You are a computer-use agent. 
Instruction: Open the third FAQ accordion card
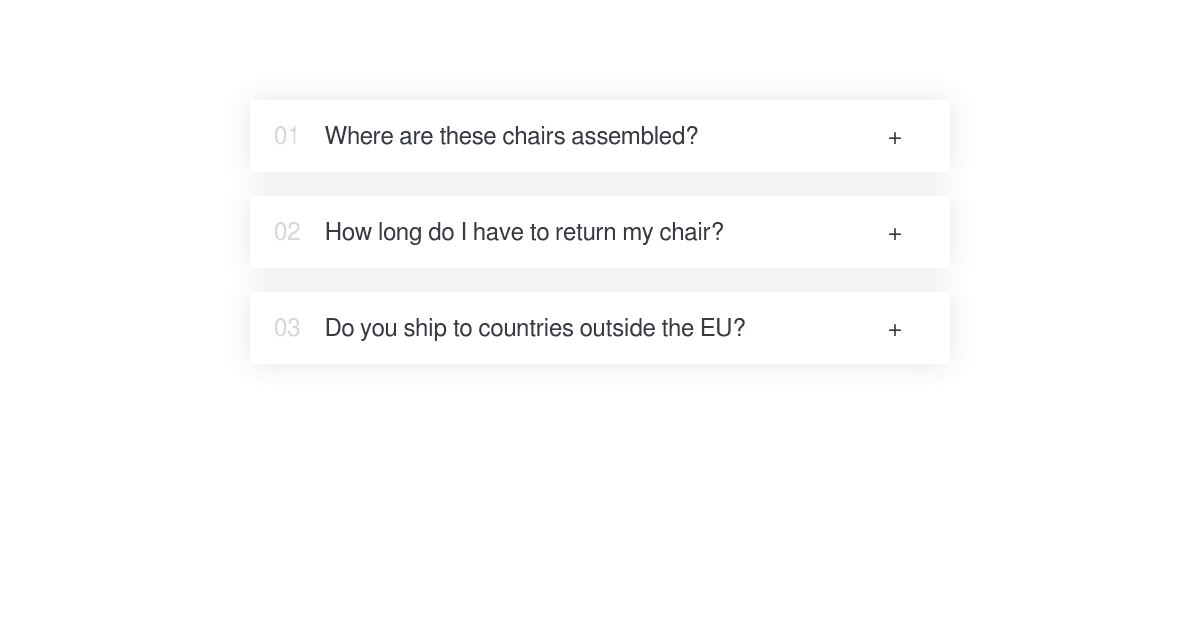coord(600,328)
